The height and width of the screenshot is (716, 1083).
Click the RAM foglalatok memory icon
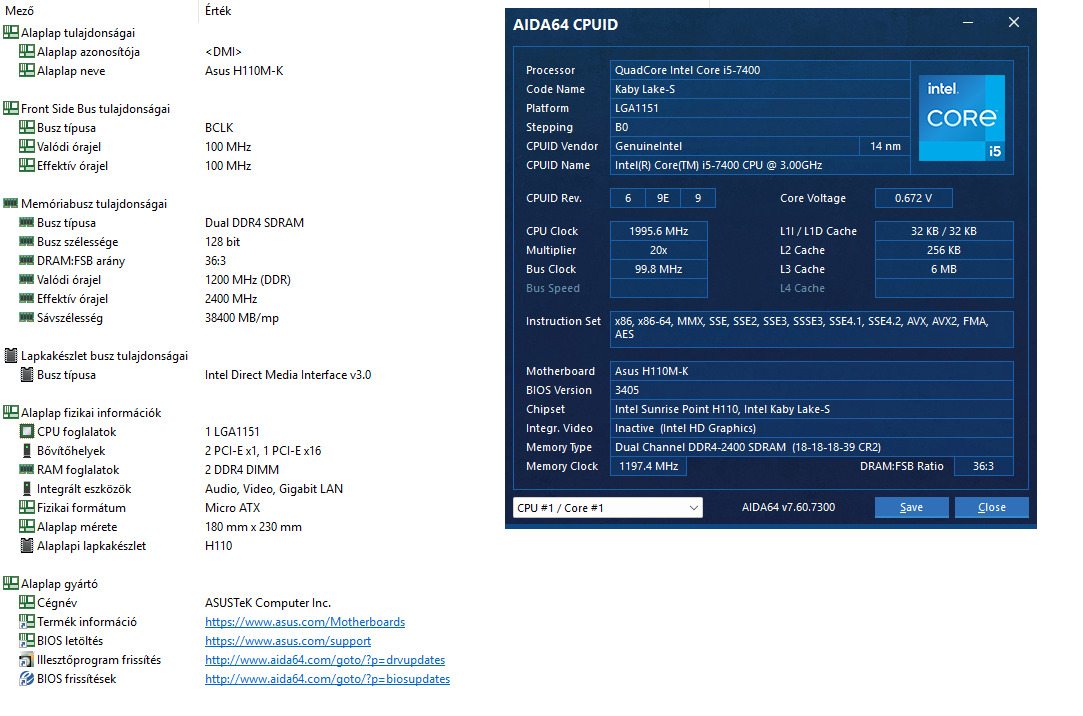point(27,469)
